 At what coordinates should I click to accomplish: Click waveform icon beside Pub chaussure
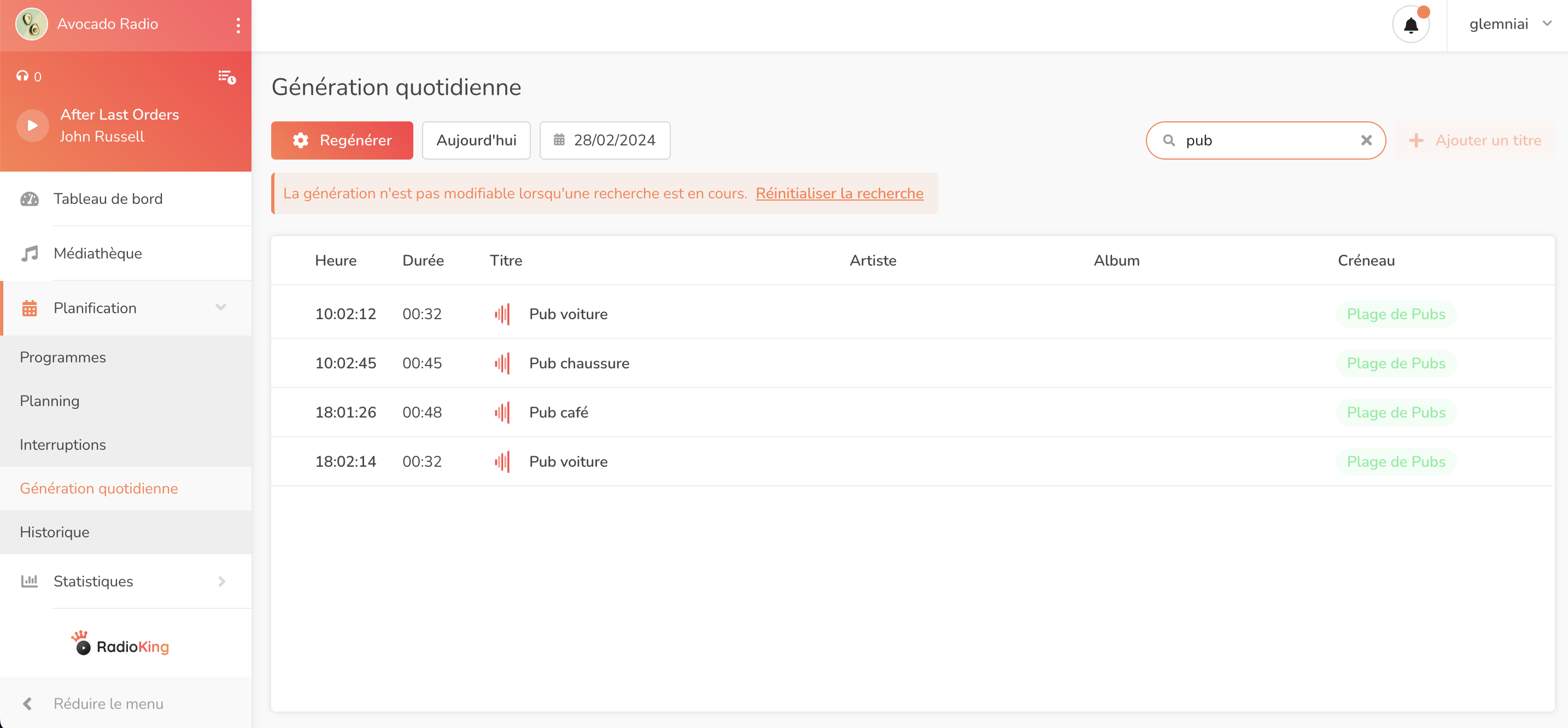click(x=501, y=363)
